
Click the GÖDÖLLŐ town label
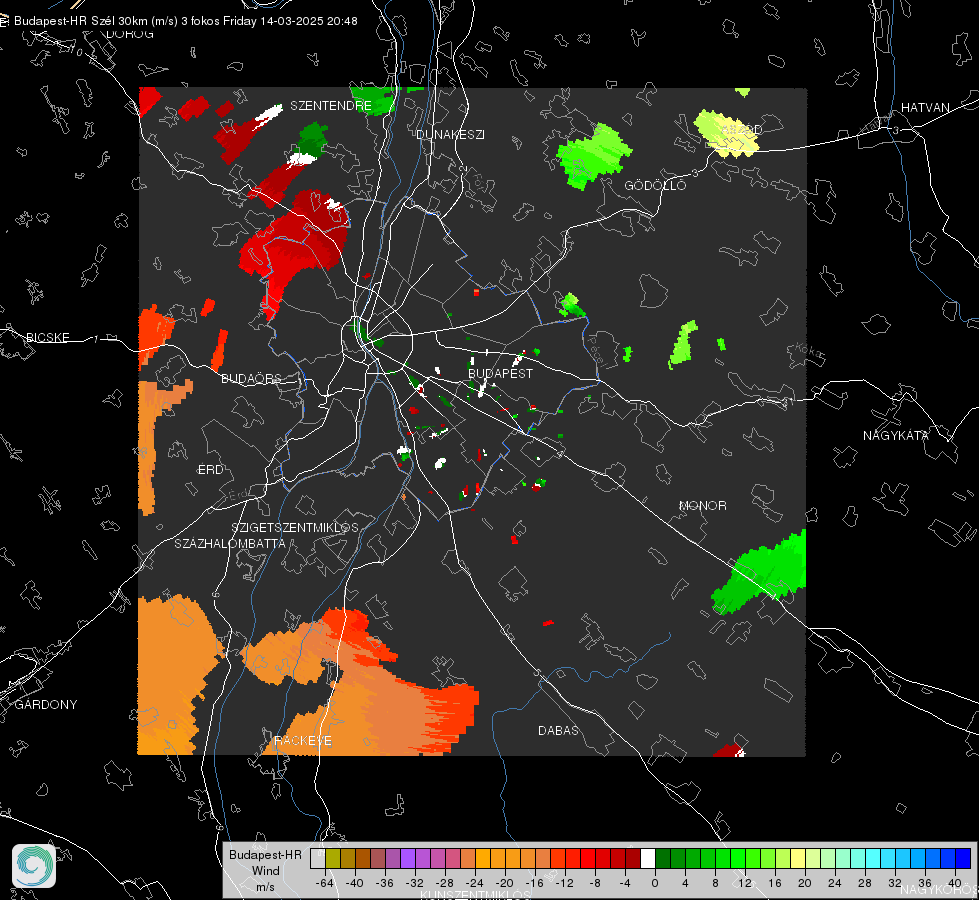click(655, 185)
